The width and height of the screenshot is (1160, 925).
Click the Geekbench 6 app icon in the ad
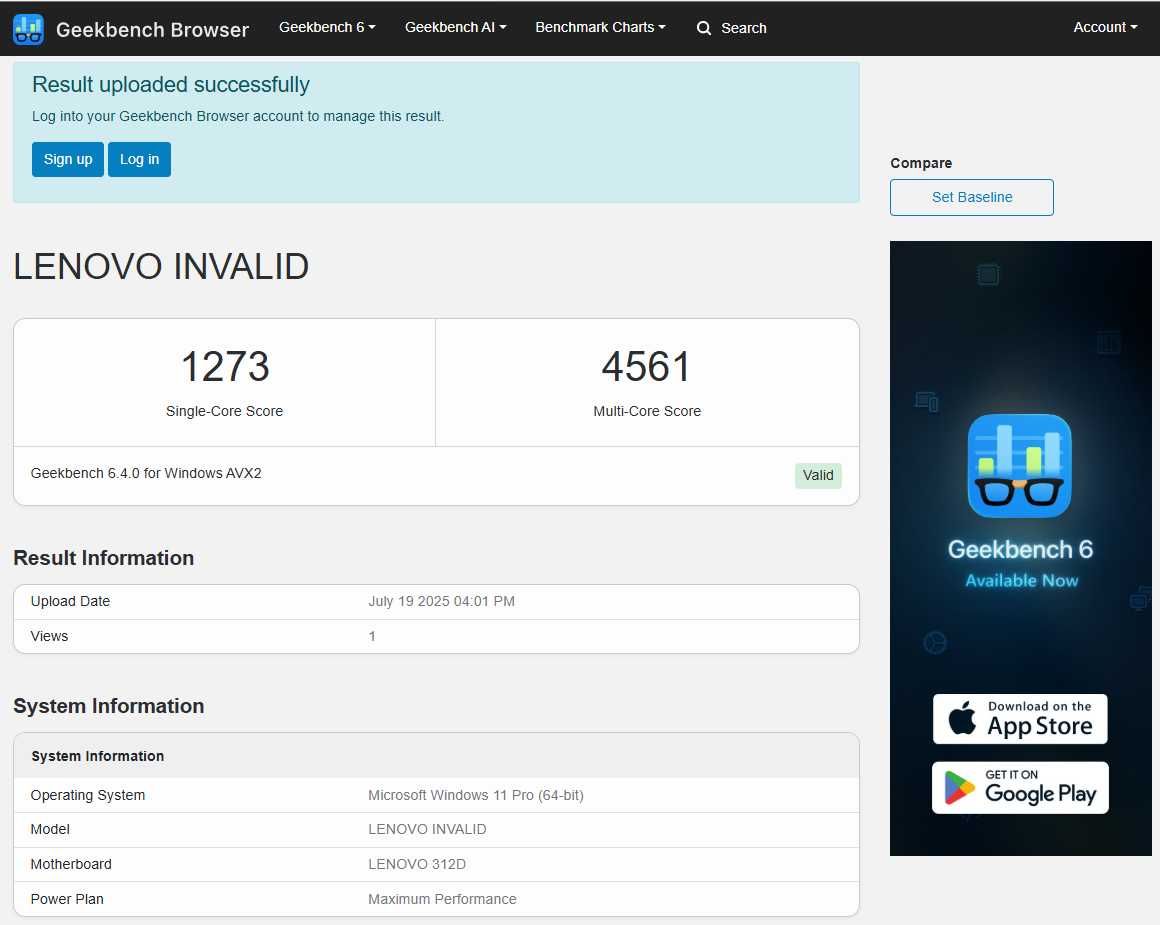[x=1019, y=465]
